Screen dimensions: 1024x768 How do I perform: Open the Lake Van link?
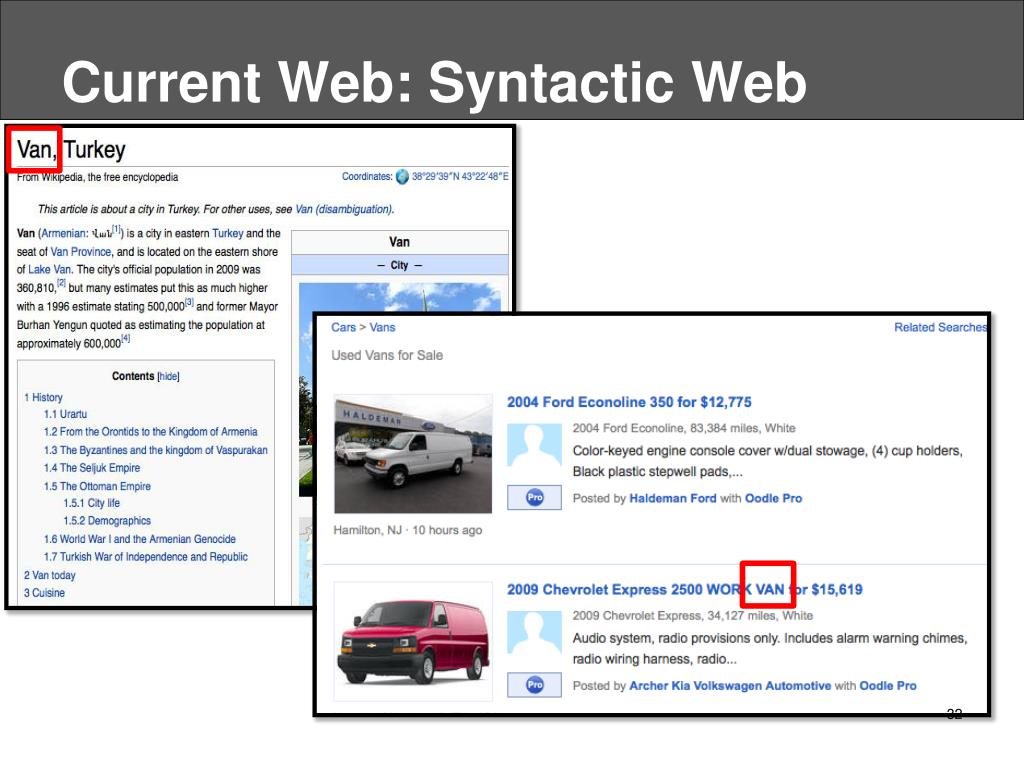(50, 269)
